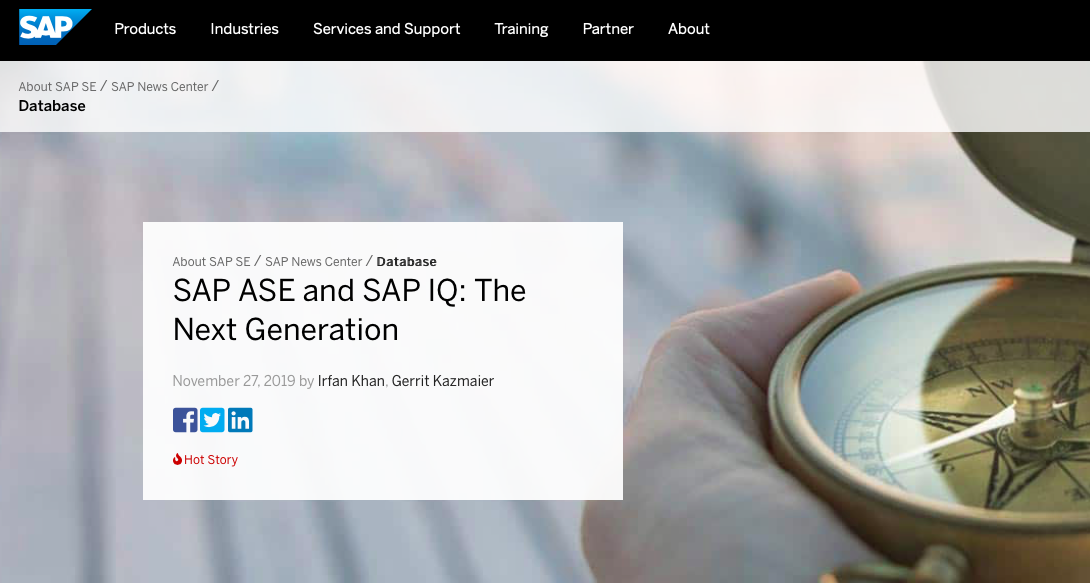
Task: Share article on Facebook
Action: (185, 420)
